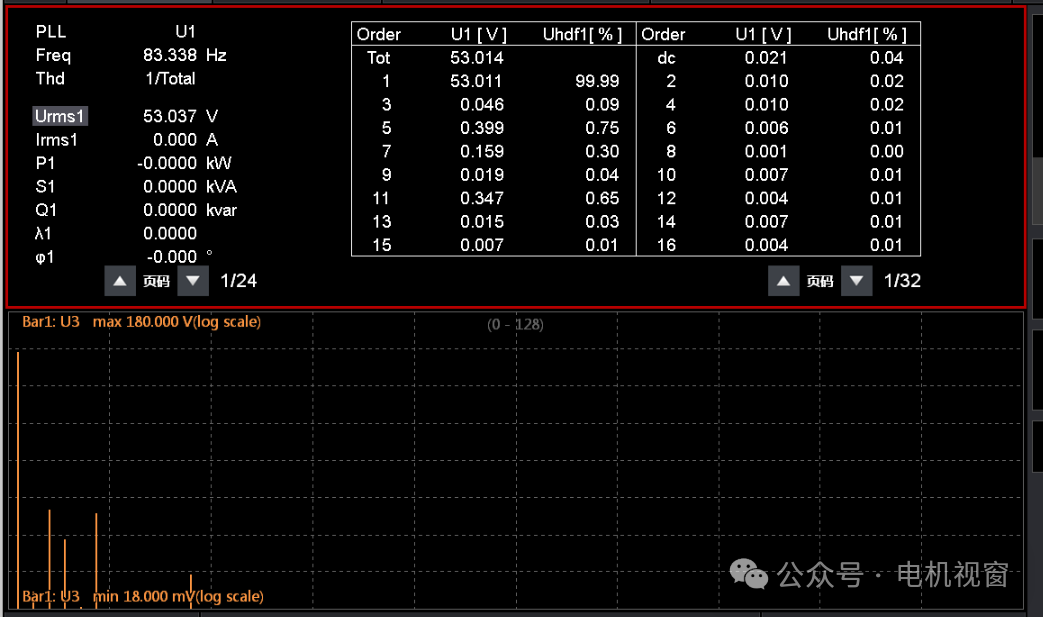
Task: Click the order 6 voltage 0.006
Action: (766, 128)
